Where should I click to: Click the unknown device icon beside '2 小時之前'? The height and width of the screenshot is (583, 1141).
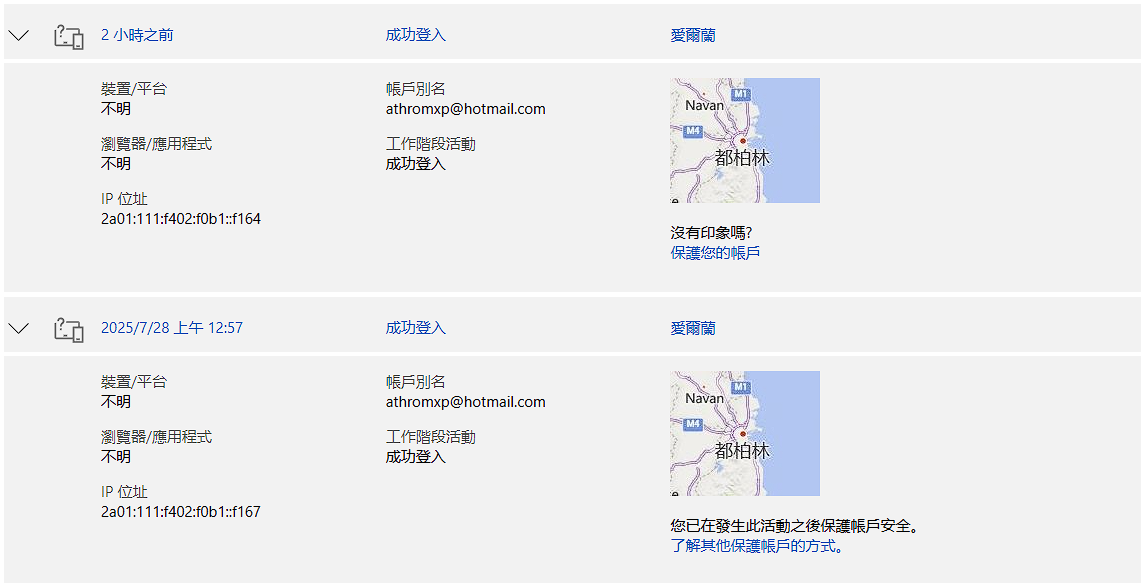tap(69, 36)
